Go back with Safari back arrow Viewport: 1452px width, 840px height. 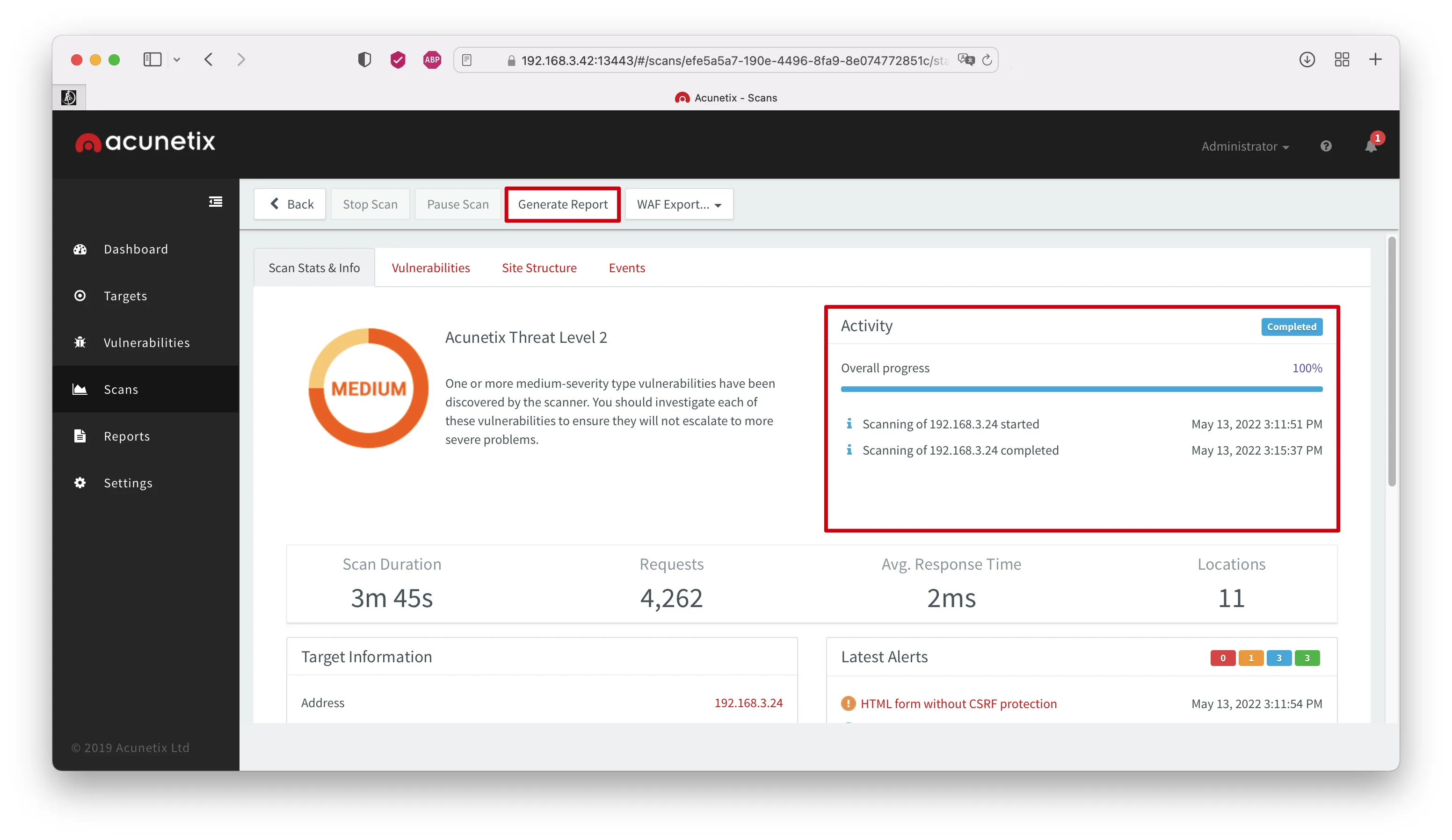click(x=209, y=59)
